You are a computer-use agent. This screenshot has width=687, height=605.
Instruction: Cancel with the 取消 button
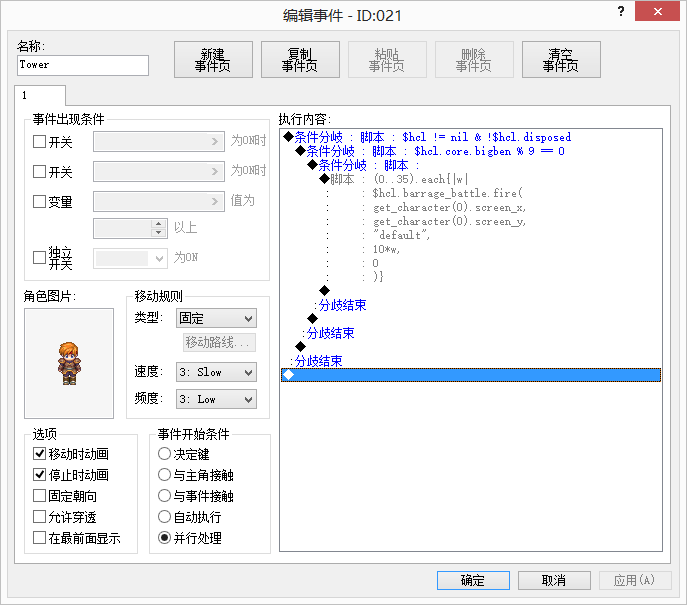pos(554,580)
